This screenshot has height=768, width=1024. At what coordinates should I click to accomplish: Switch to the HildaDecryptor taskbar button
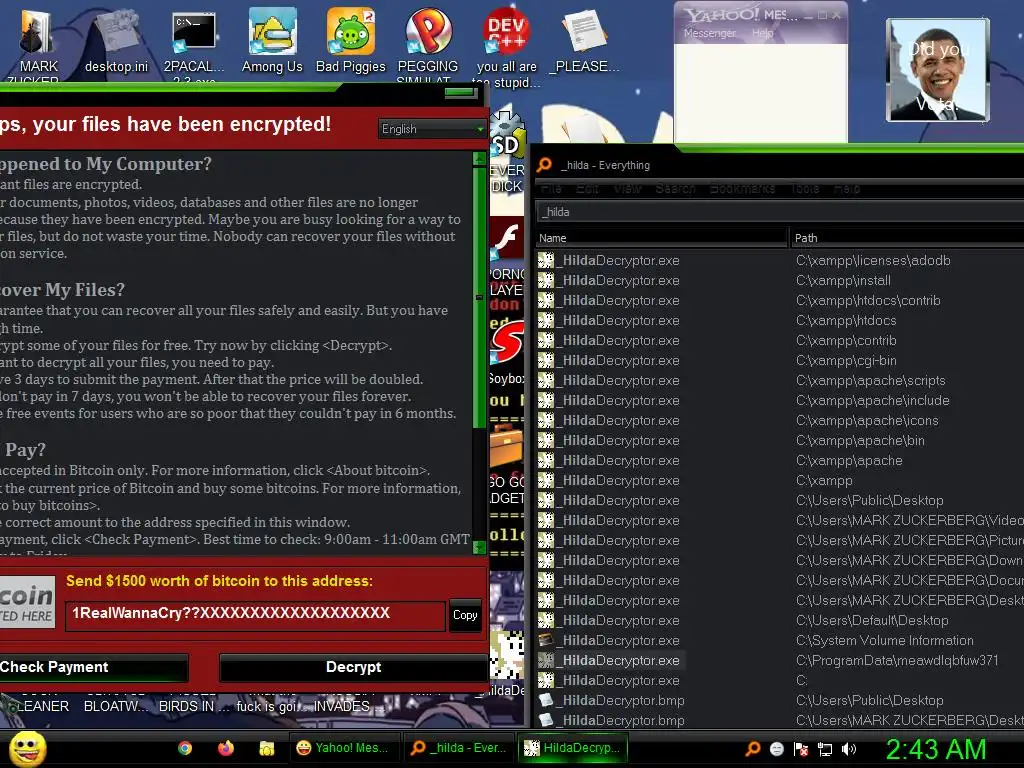(x=573, y=748)
